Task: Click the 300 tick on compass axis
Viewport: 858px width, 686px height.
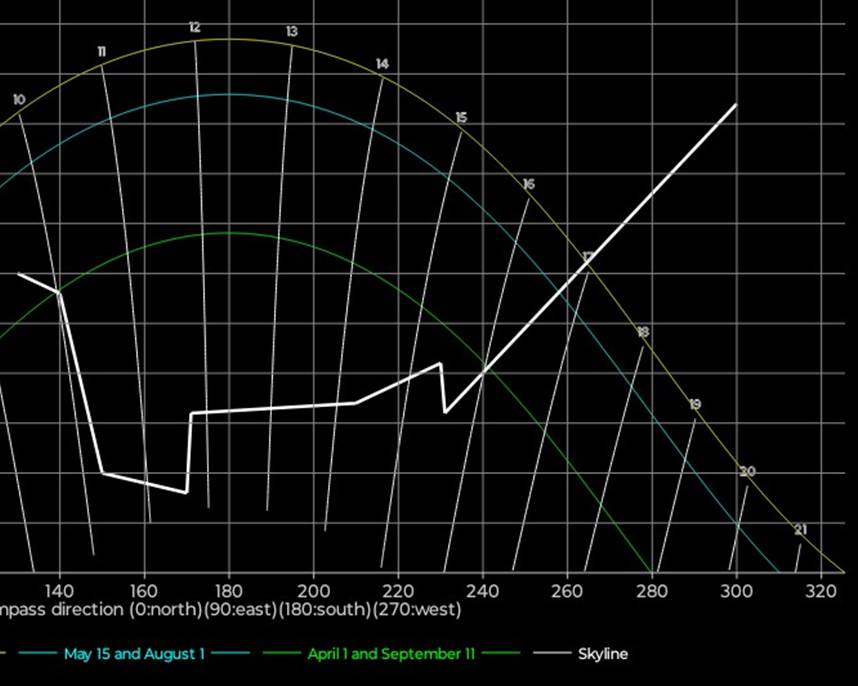Action: 736,589
